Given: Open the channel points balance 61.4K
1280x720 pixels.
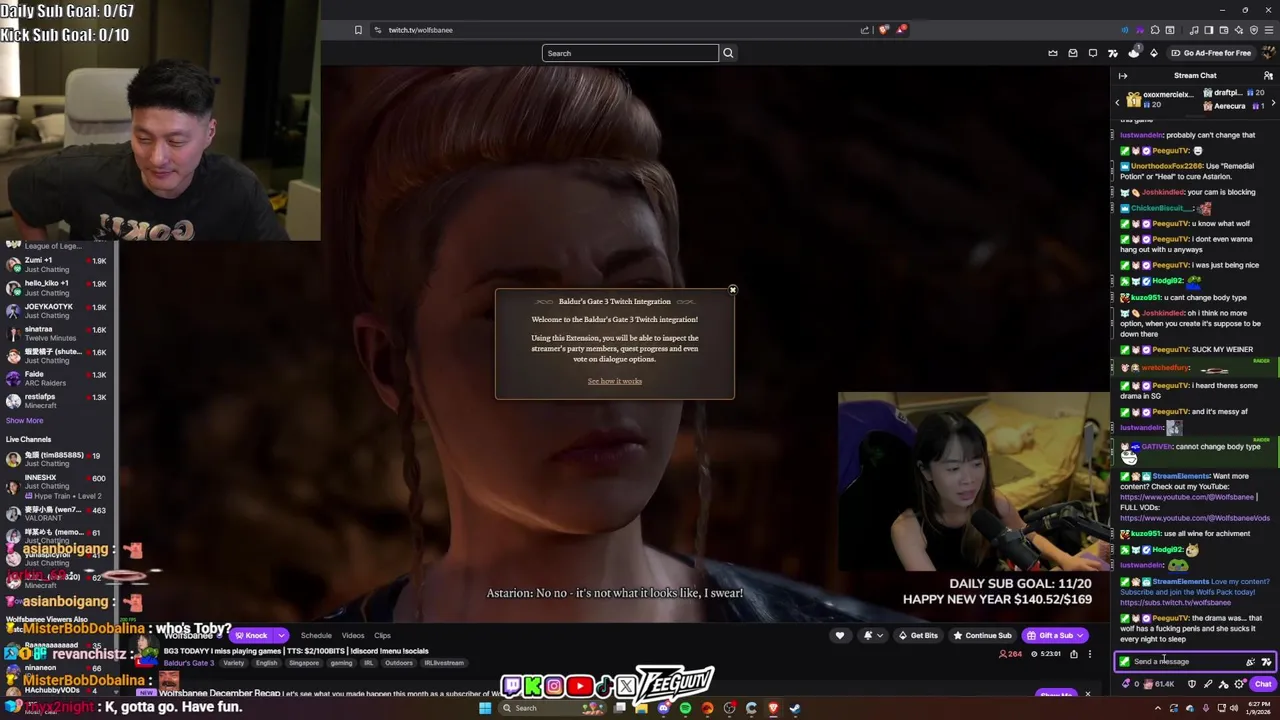Looking at the screenshot, I should tap(1158, 684).
